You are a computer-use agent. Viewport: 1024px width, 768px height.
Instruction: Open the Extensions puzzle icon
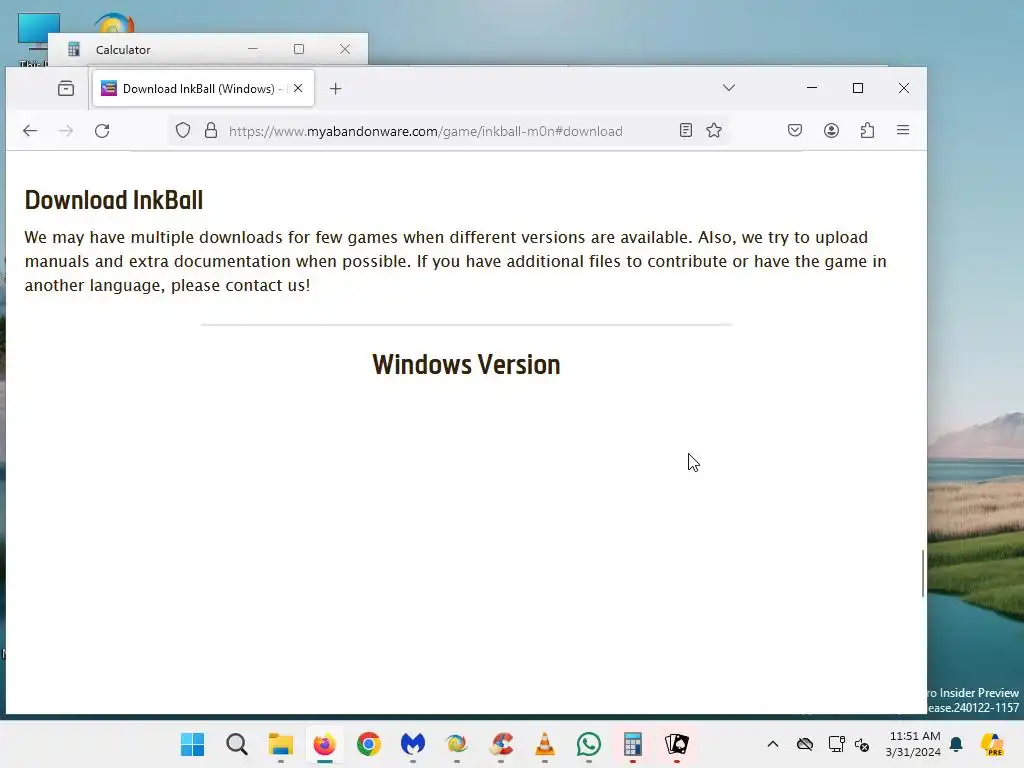click(x=867, y=131)
